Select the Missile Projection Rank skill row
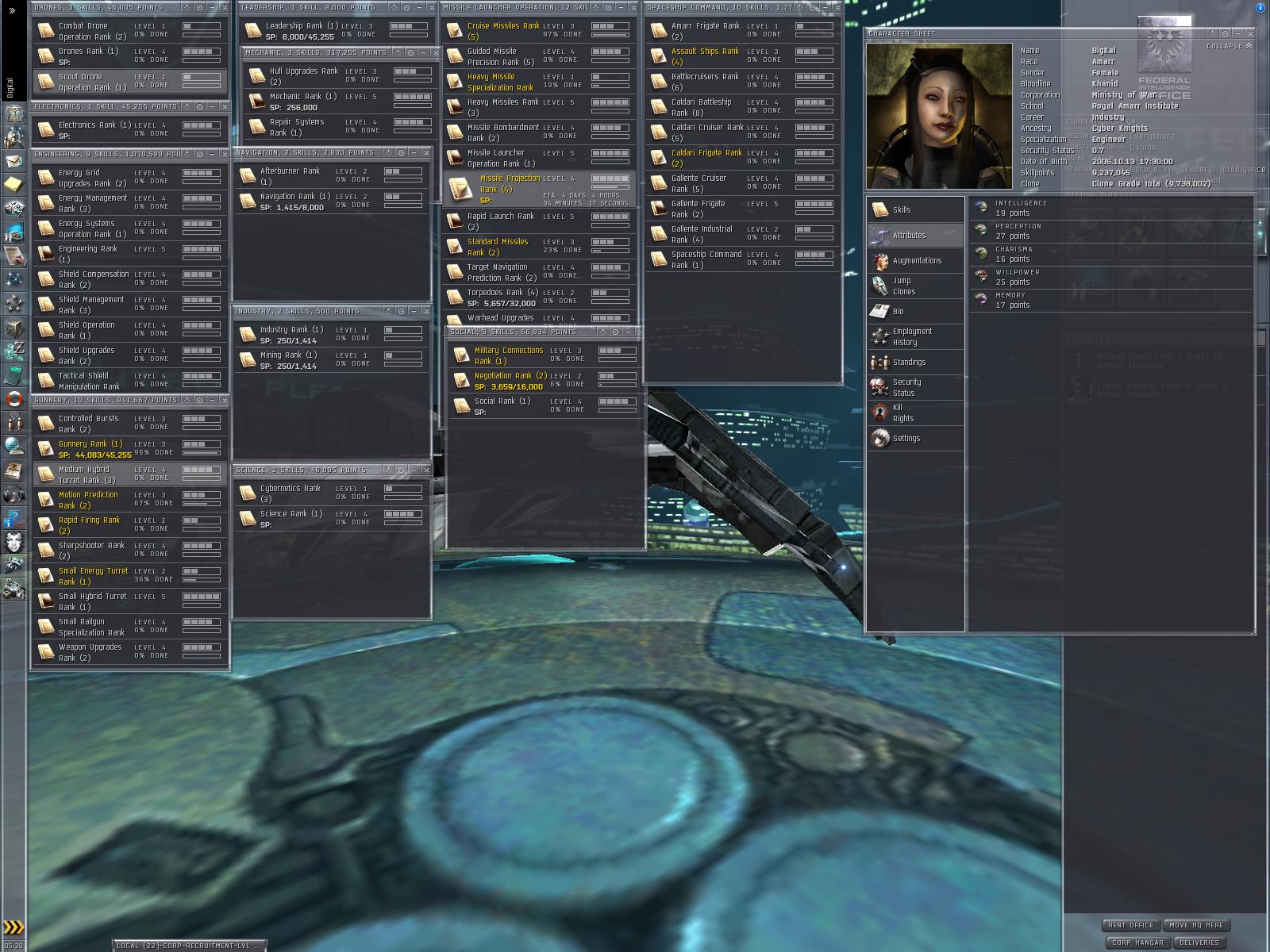Image resolution: width=1270 pixels, height=952 pixels. point(539,189)
